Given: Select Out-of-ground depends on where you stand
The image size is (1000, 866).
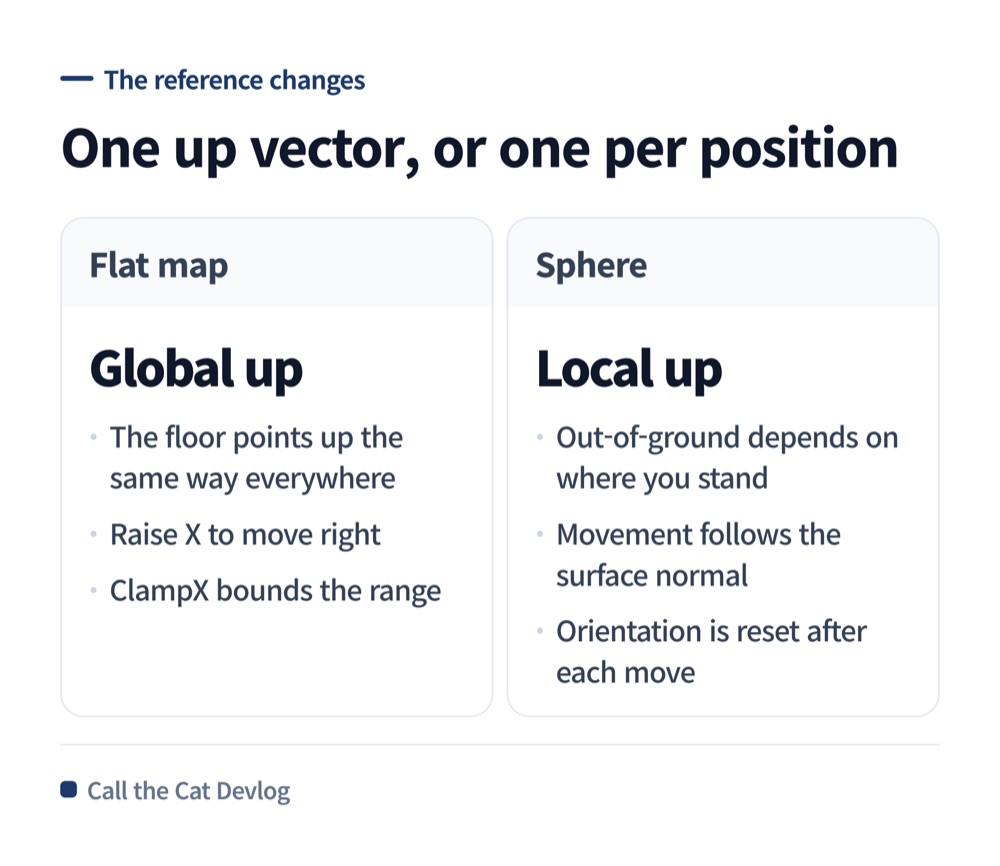Looking at the screenshot, I should click(727, 458).
